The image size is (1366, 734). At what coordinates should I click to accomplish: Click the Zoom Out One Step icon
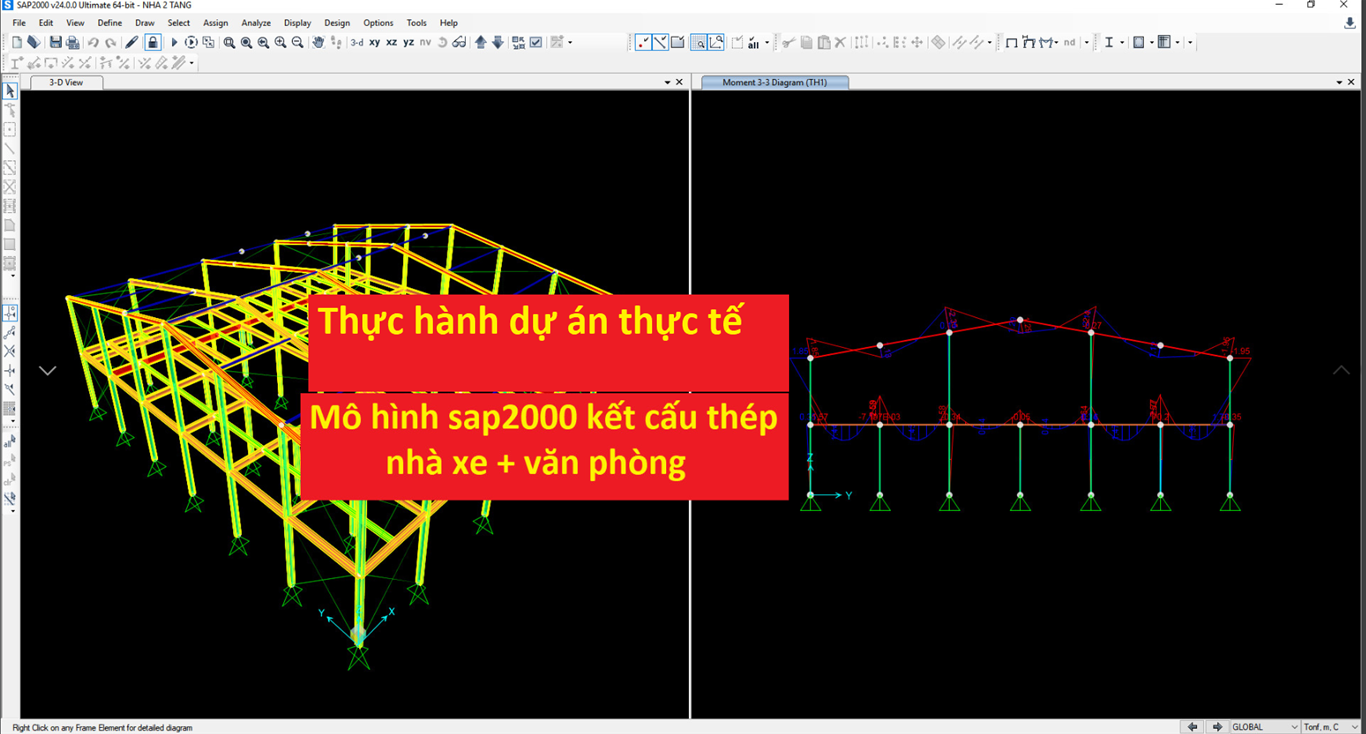pos(297,42)
